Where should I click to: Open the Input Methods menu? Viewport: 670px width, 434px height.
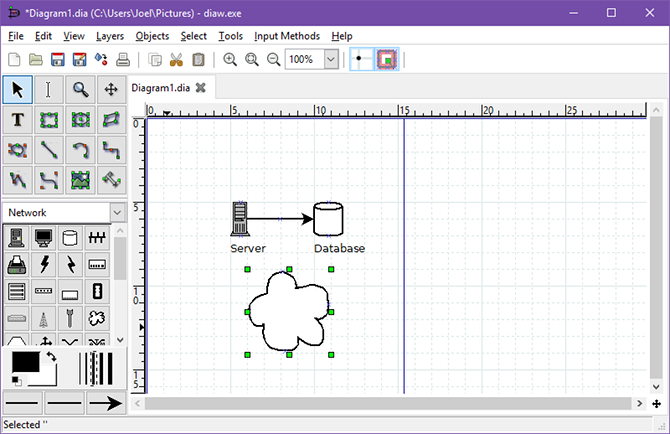286,36
